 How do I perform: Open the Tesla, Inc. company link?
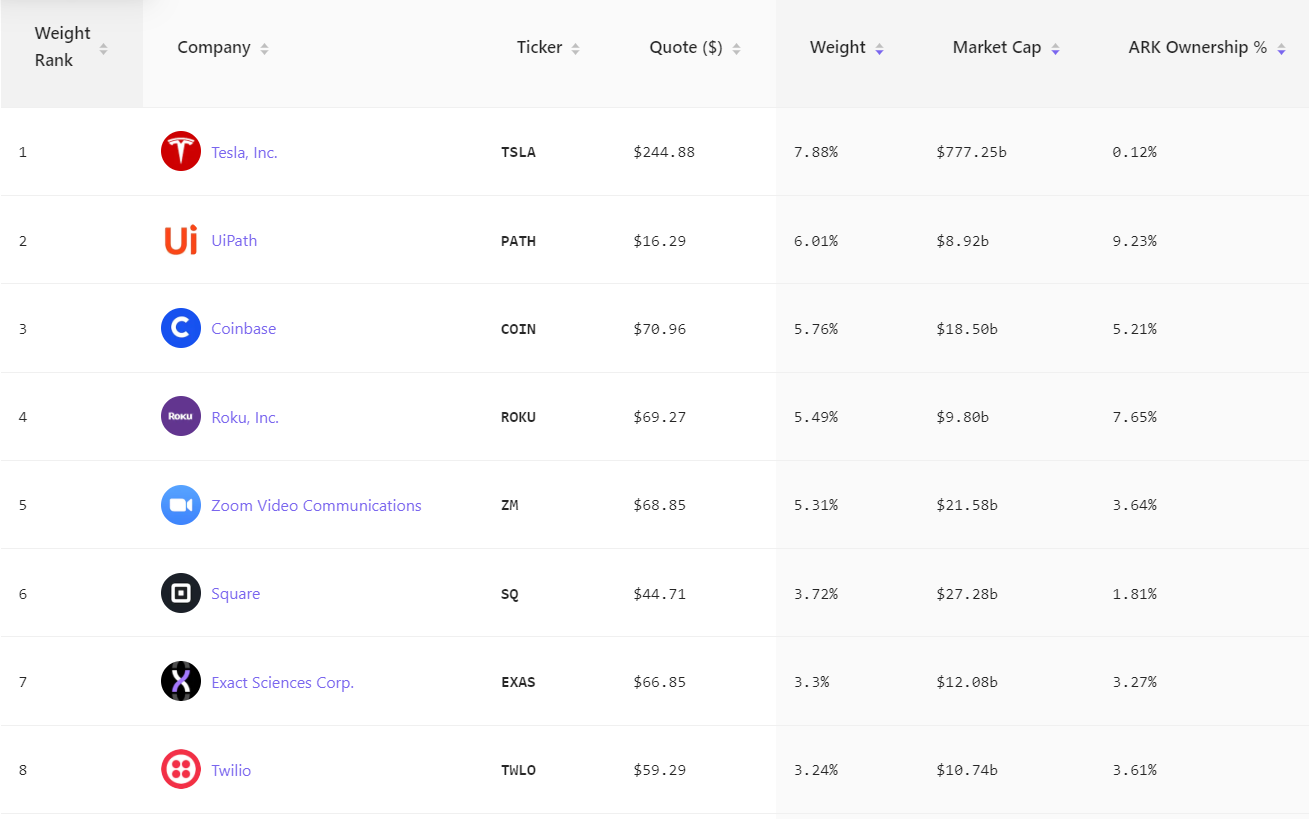tap(244, 153)
